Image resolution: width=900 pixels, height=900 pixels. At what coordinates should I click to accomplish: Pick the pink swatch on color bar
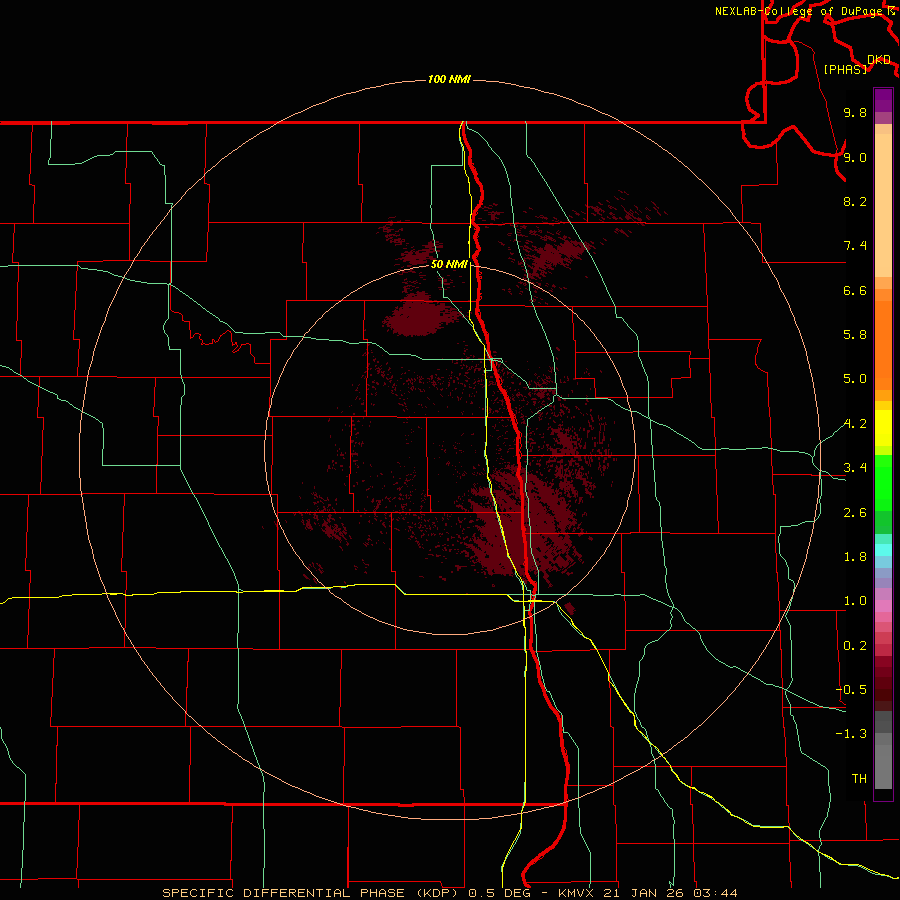883,606
